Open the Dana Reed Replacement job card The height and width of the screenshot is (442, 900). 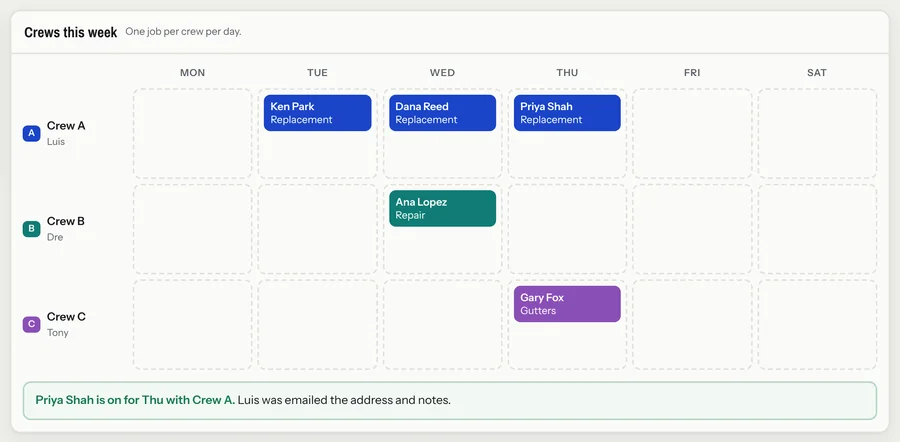pos(443,113)
